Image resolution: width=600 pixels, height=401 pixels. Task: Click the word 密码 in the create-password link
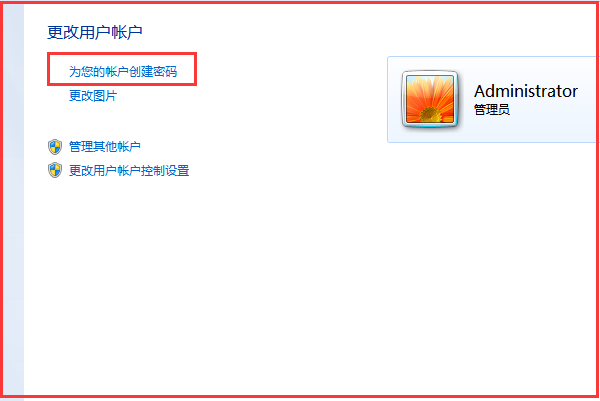tap(165, 72)
